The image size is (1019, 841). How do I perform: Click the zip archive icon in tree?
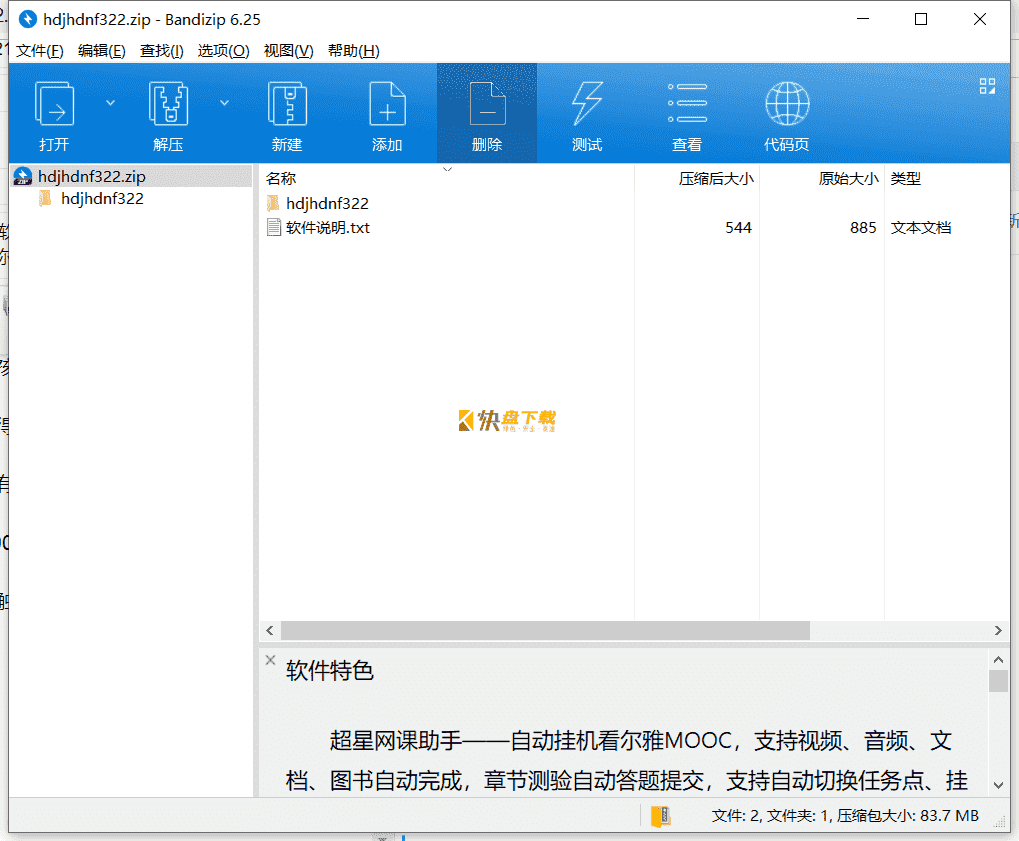[x=23, y=176]
